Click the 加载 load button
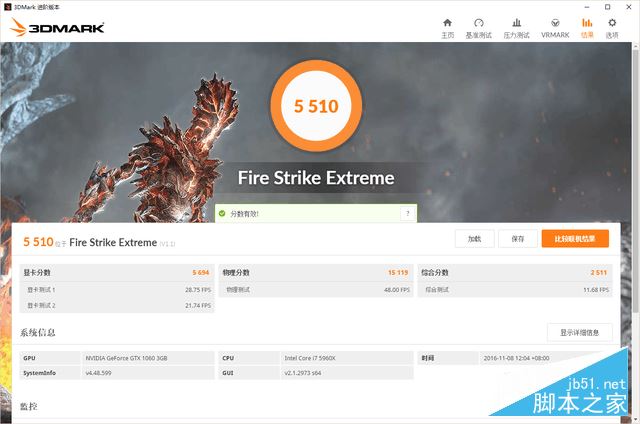Screen dimensions: 640x424 point(474,239)
